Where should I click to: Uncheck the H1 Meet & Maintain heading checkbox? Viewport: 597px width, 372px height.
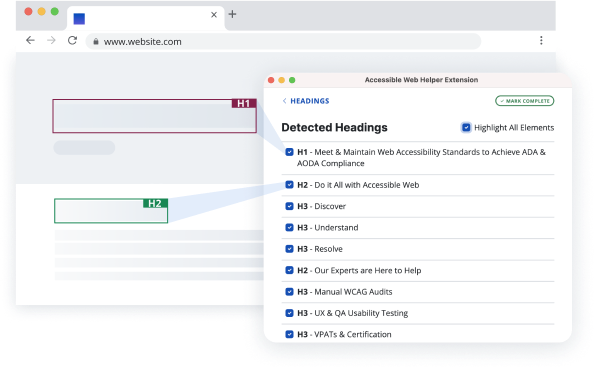tap(289, 152)
